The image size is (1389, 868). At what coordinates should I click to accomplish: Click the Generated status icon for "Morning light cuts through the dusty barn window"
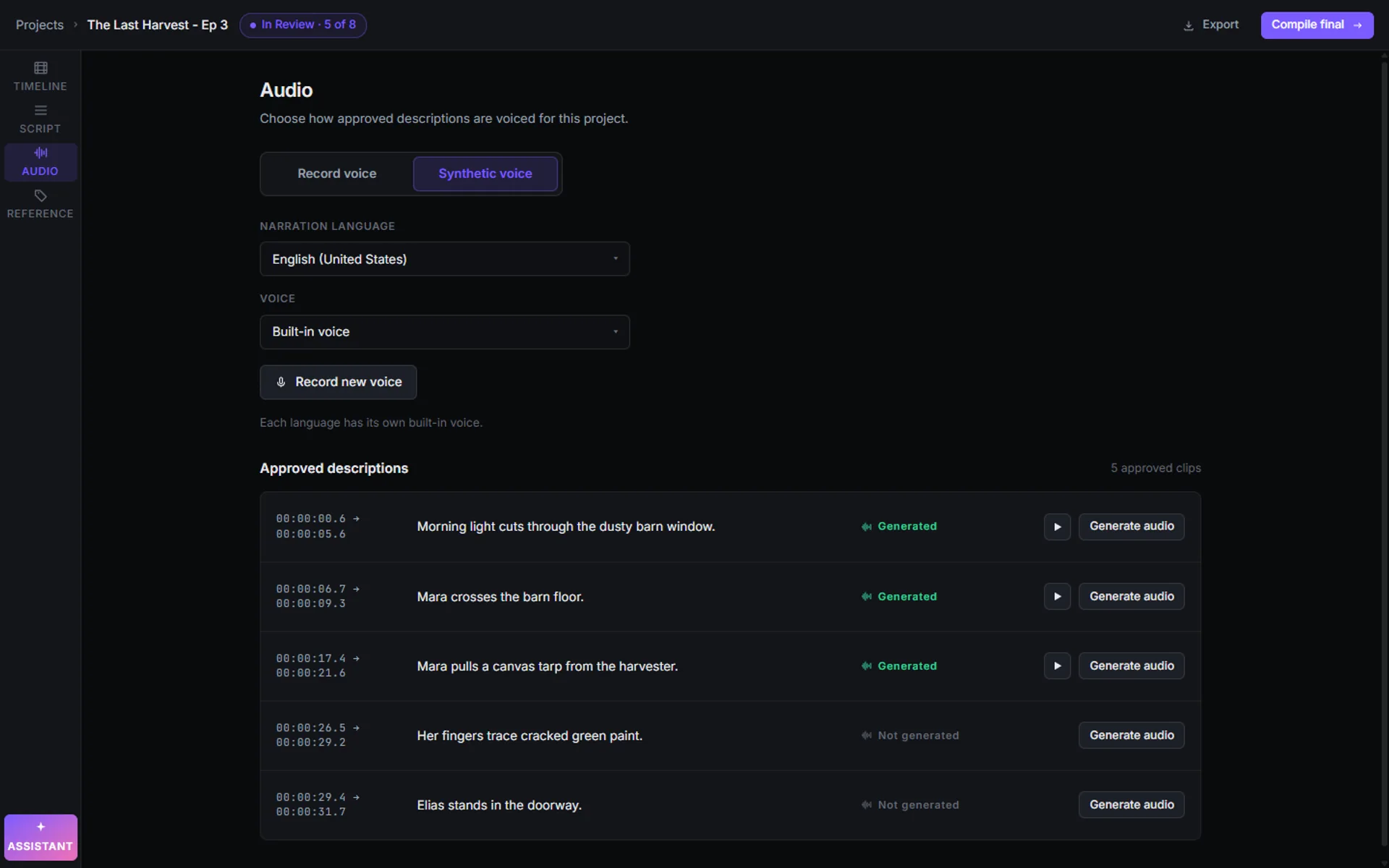[x=866, y=527]
